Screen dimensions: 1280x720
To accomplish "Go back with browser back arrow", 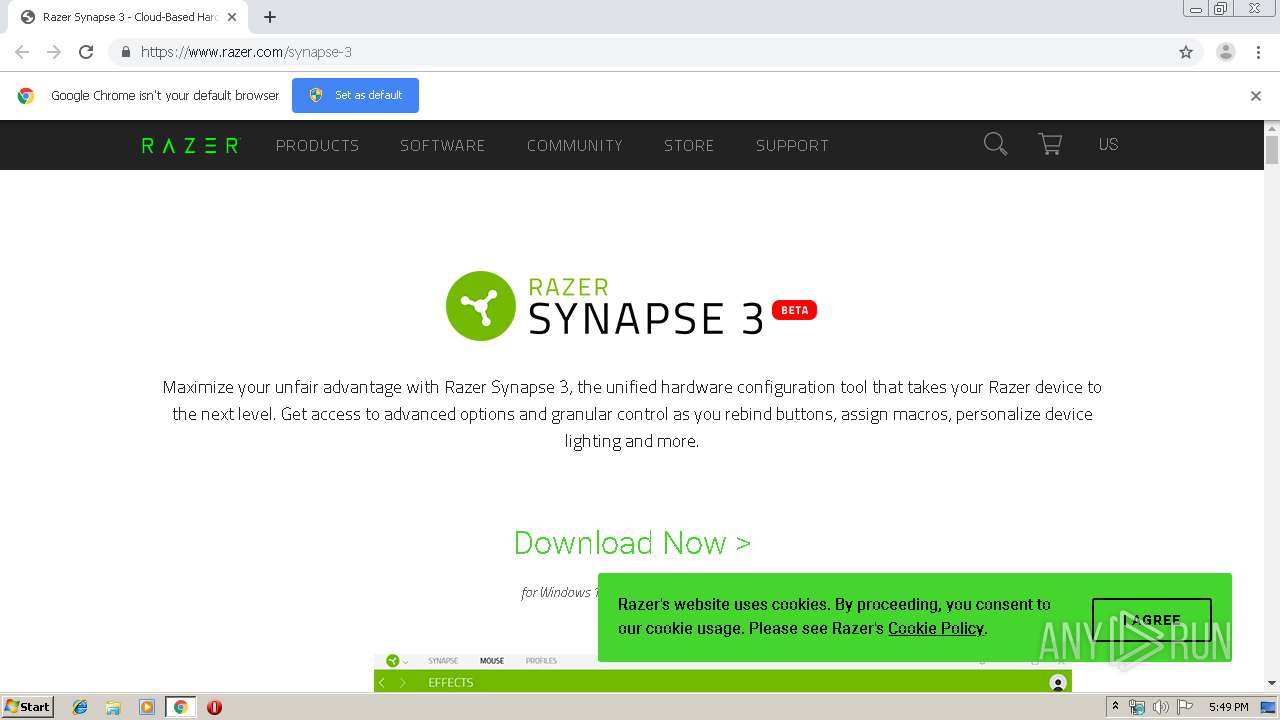I will [x=22, y=52].
